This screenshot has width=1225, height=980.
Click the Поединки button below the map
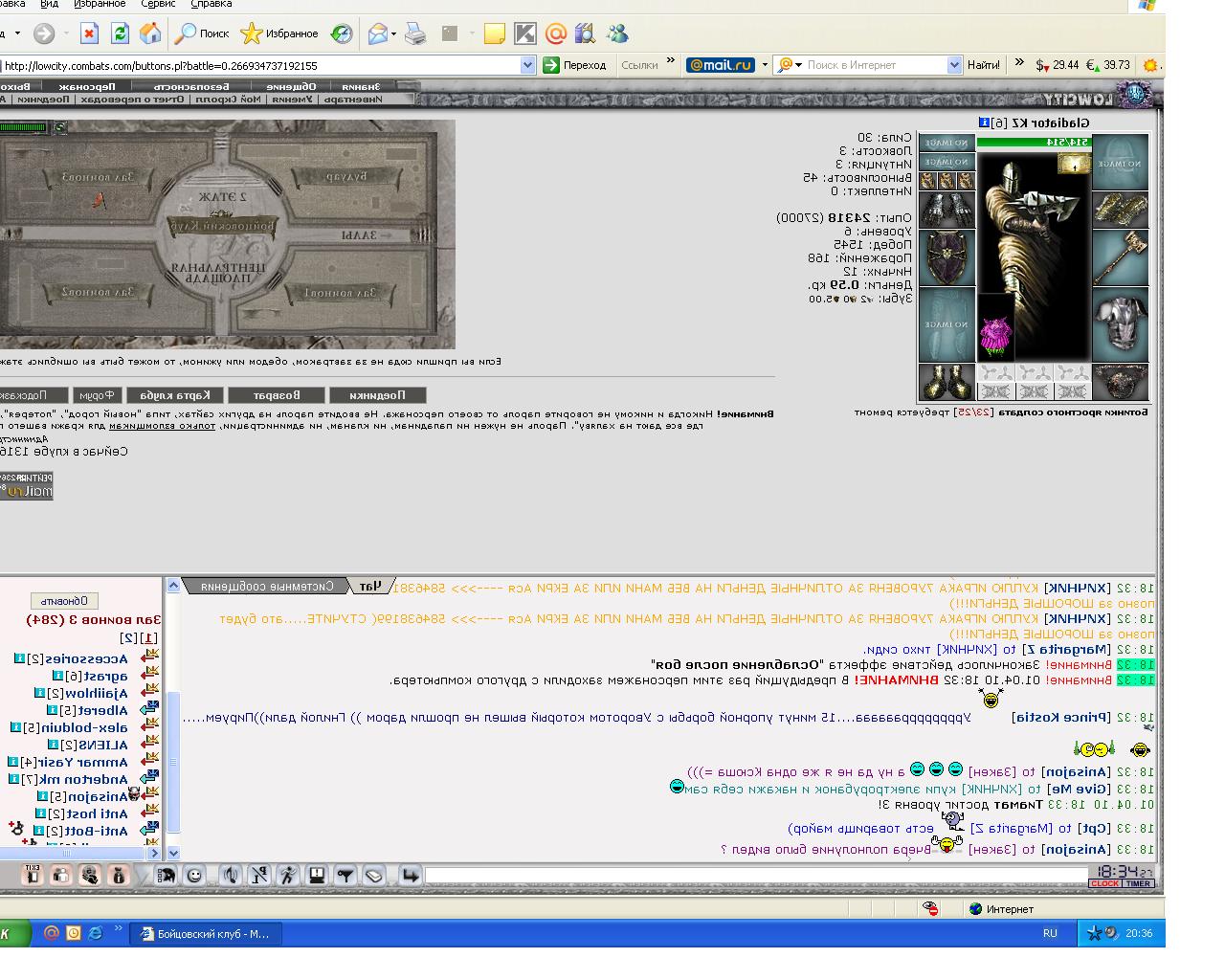point(377,394)
